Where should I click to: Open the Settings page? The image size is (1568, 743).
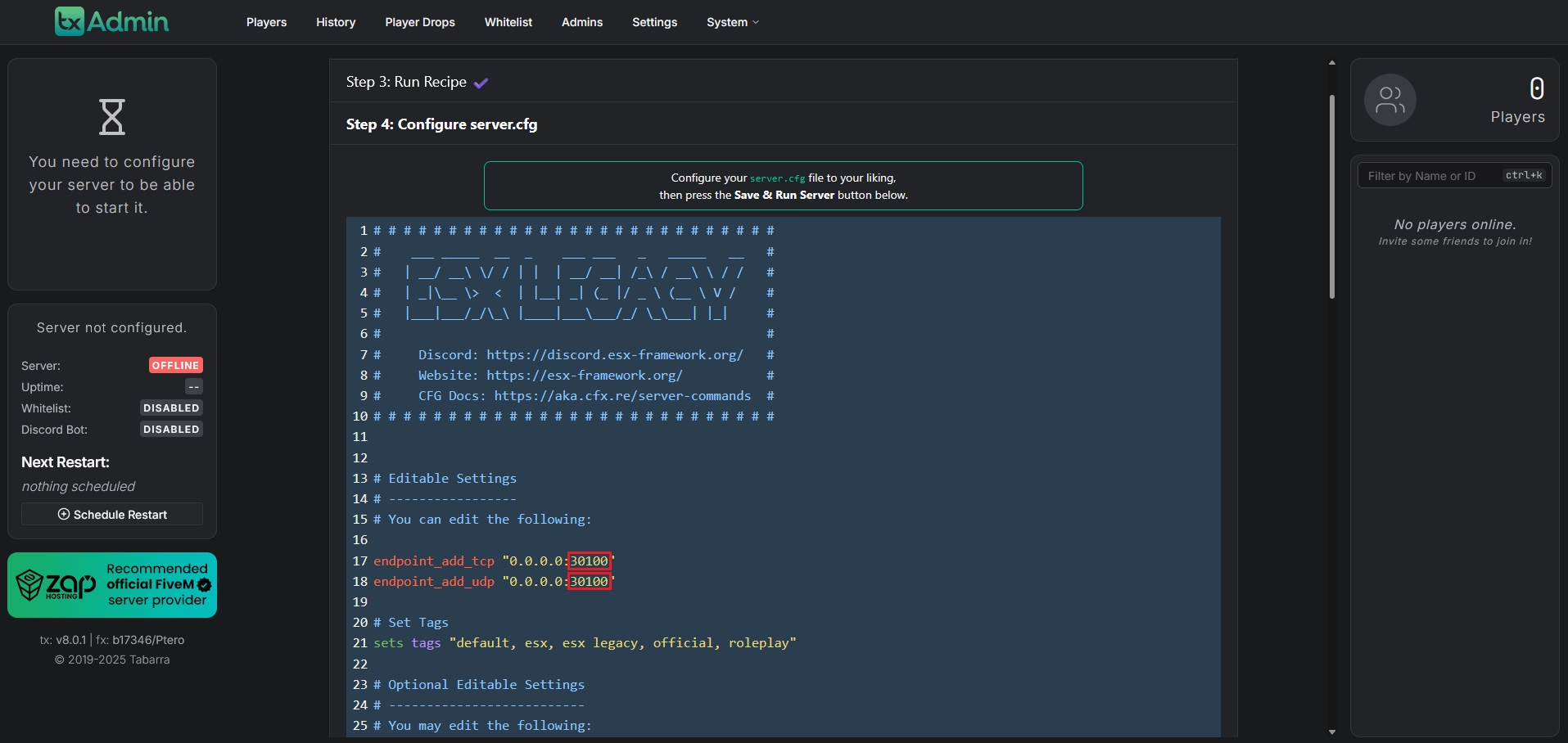point(654,22)
